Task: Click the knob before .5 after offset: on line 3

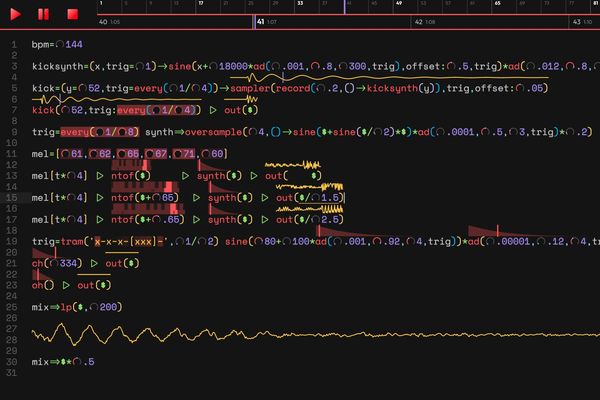Action: pos(452,66)
